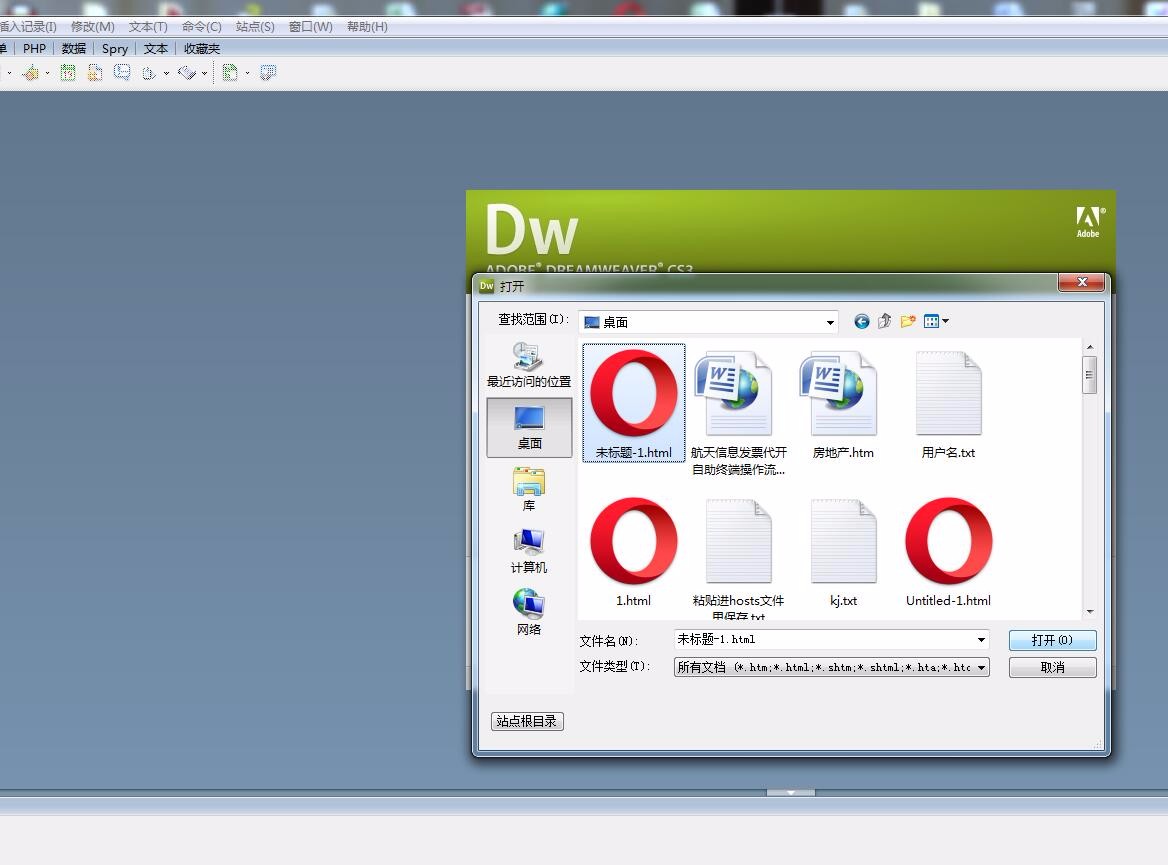The image size is (1168, 865).
Task: Click the Head tags icon
Action: (149, 73)
